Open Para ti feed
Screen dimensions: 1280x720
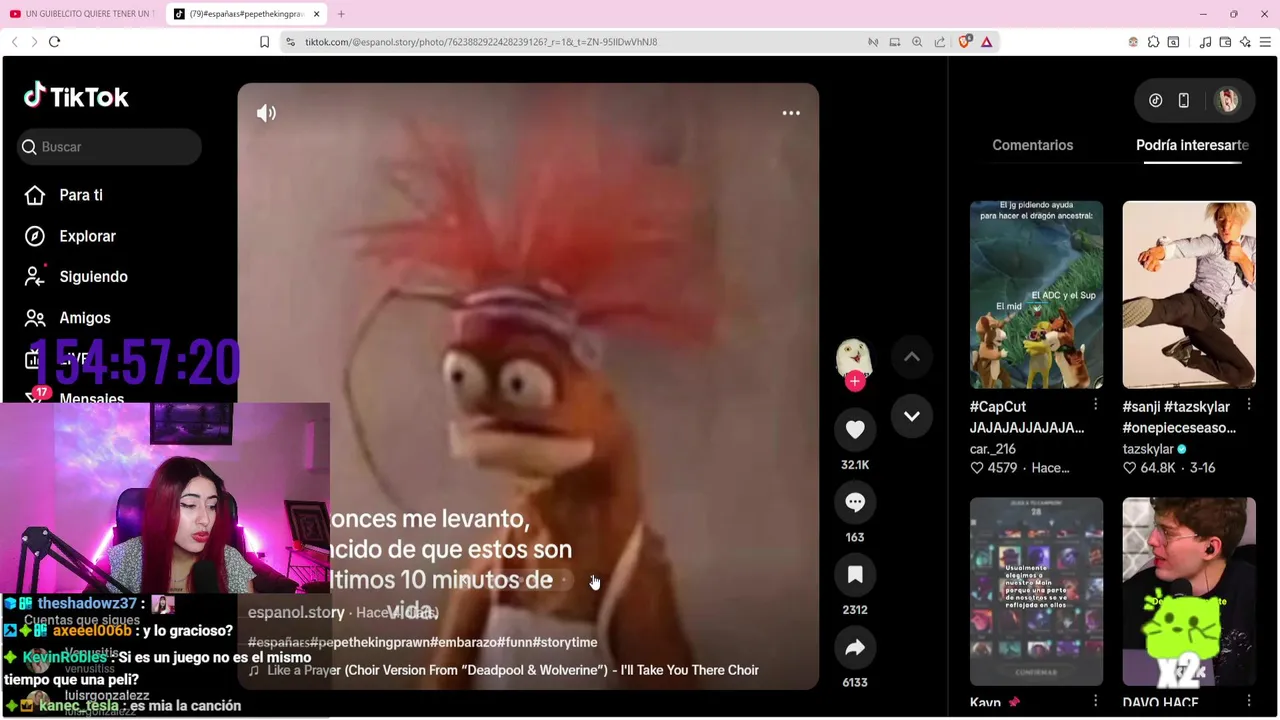click(66, 195)
